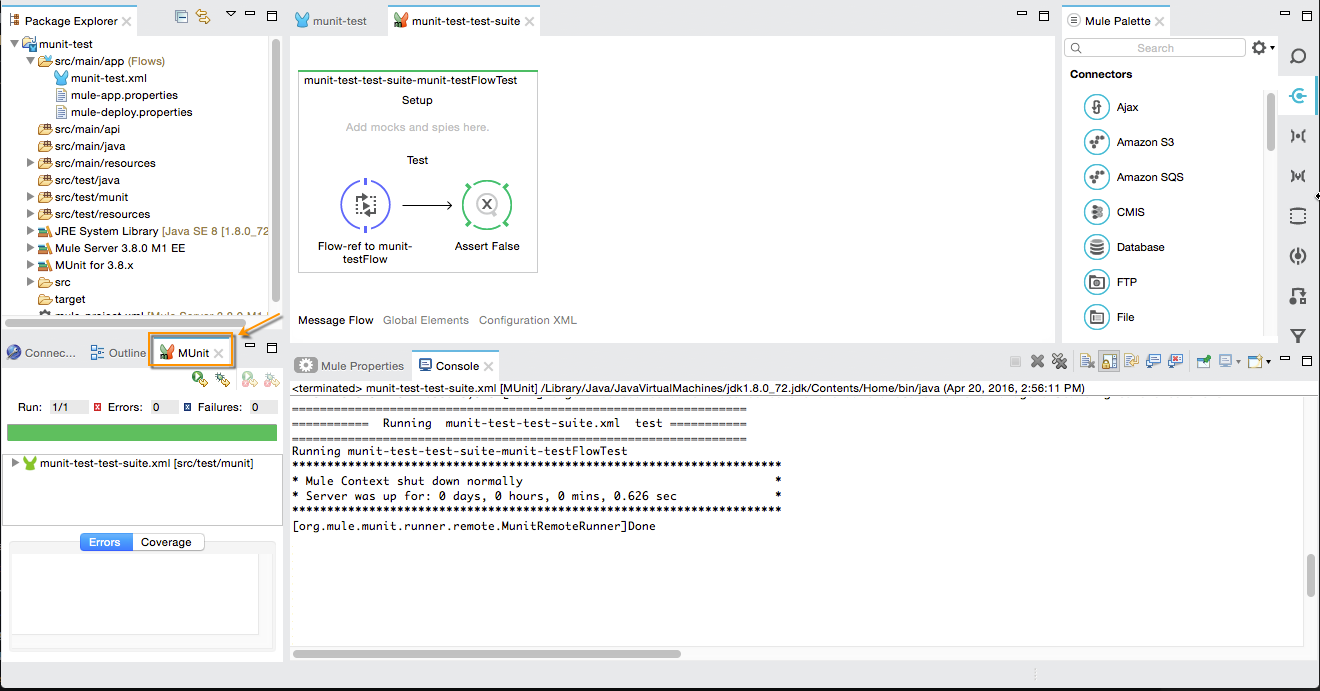Click the MUnit rerun tests icon
This screenshot has width=1320, height=691.
[x=200, y=379]
